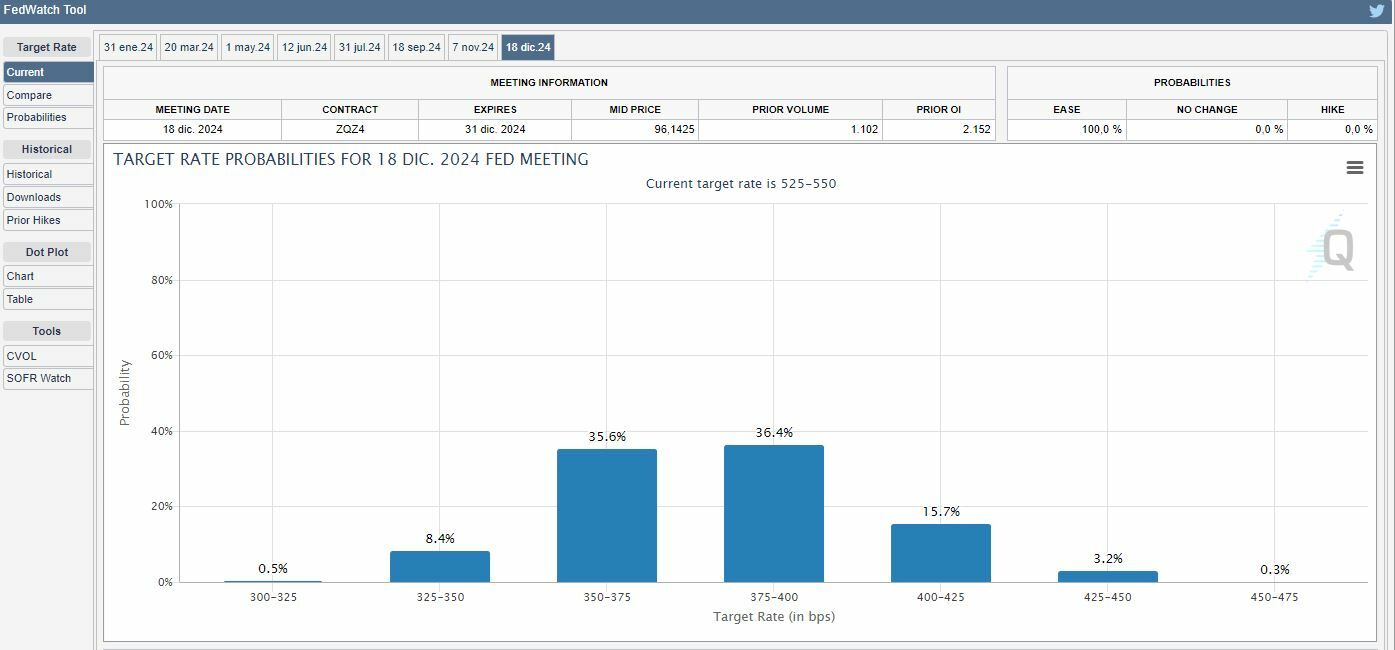Image resolution: width=1395 pixels, height=650 pixels.
Task: Choose the 7 nov.24 meeting tab
Action: 473,47
